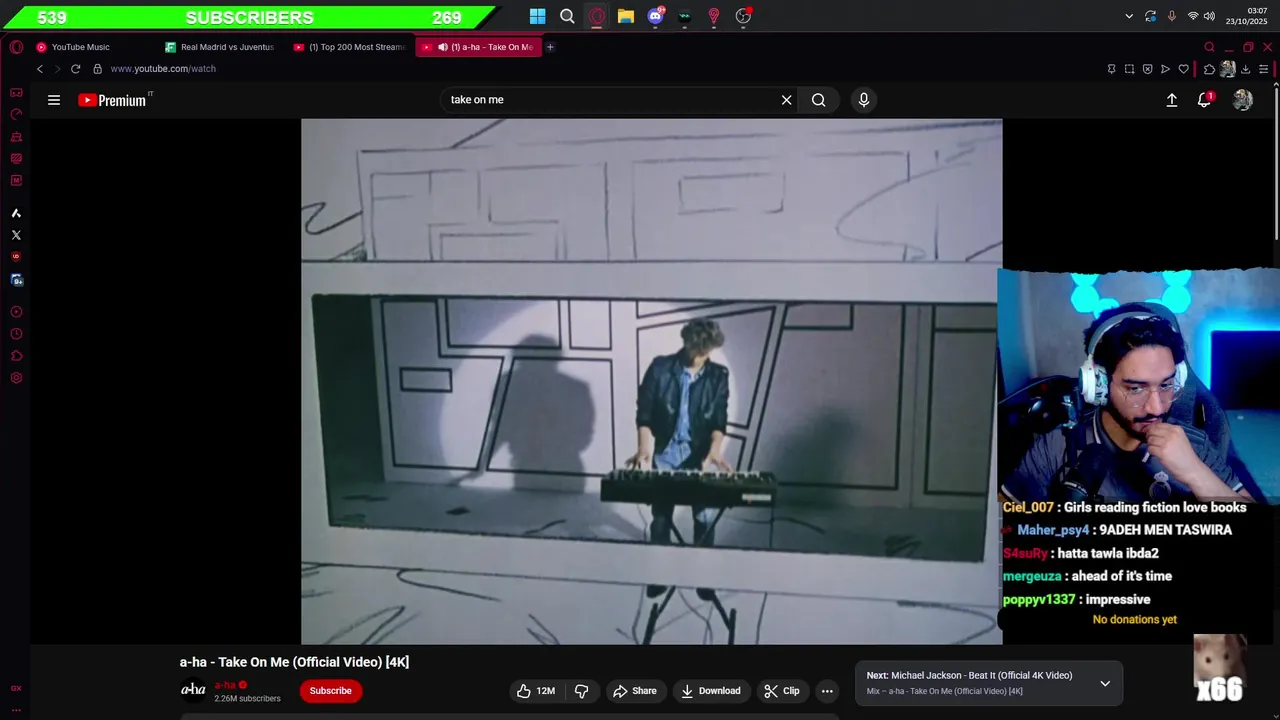Open the sidebar Settings gear icon

[16, 378]
